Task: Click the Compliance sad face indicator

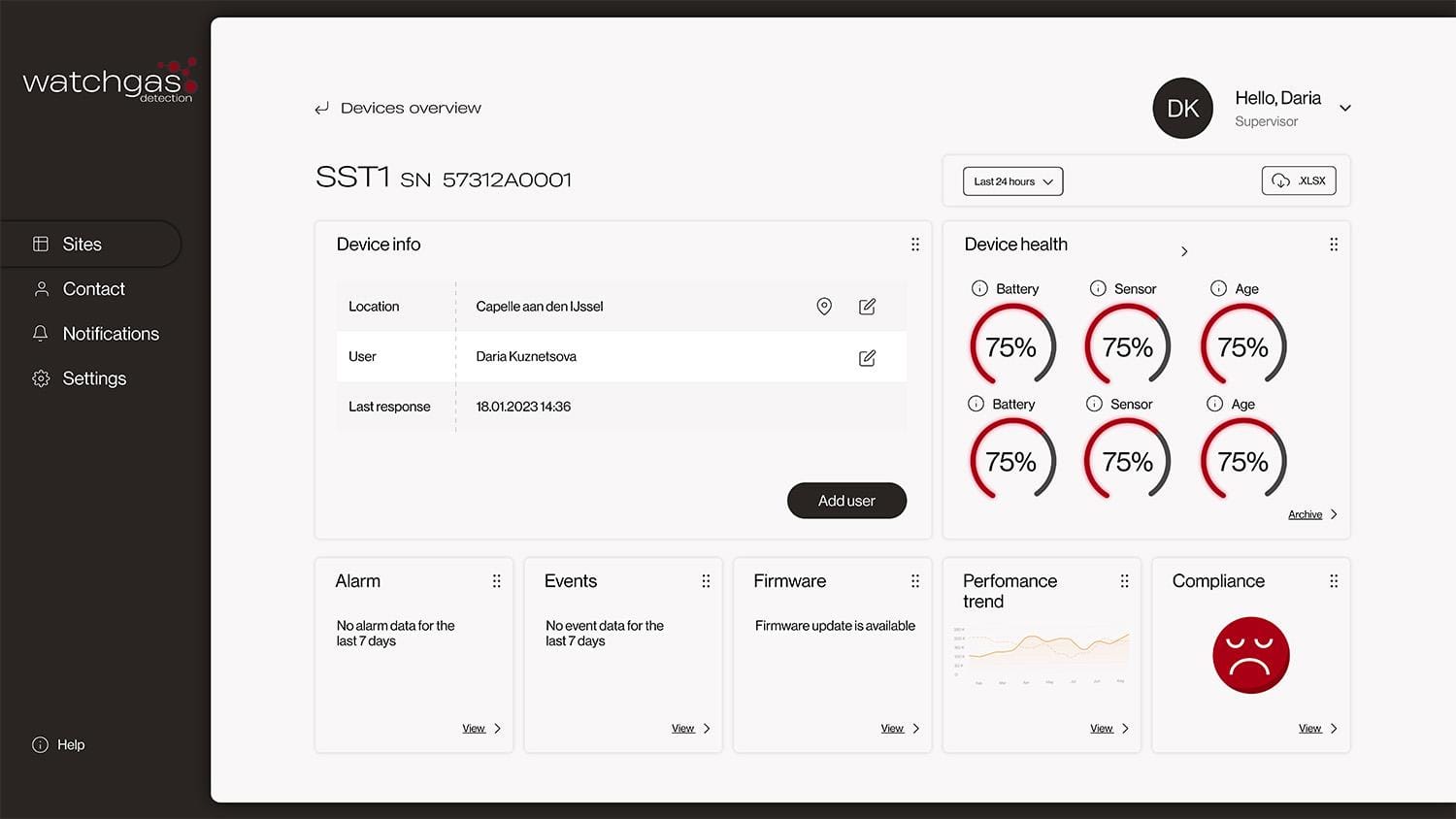Action: click(x=1250, y=655)
